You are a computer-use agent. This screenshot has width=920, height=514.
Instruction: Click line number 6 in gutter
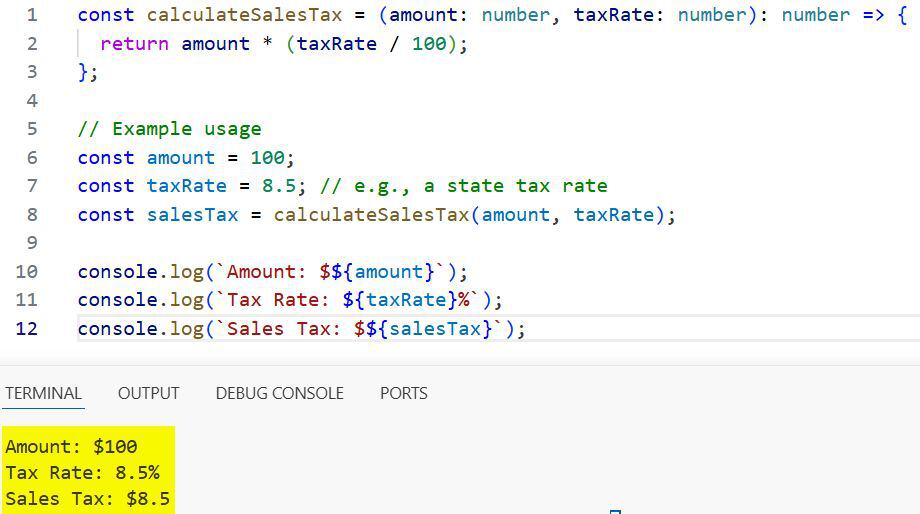[32, 157]
